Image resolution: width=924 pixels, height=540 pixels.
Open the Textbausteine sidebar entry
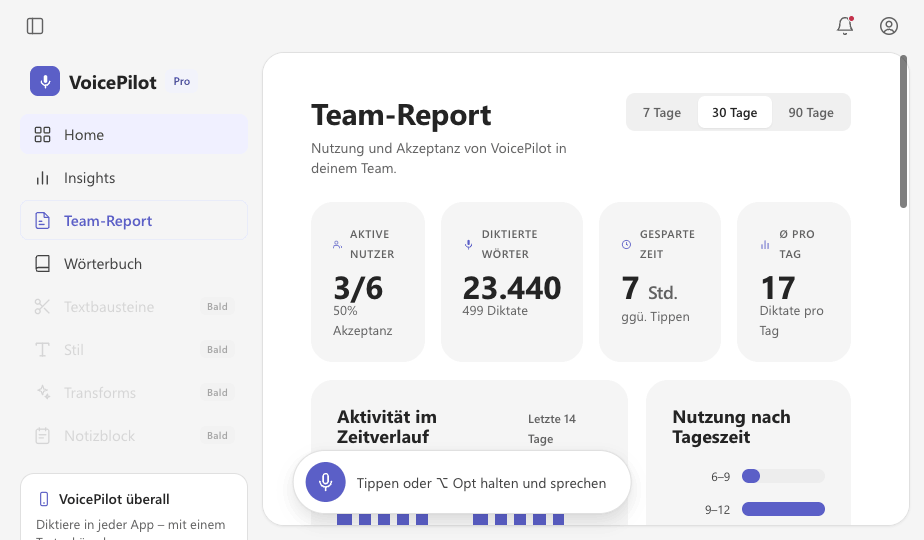134,307
